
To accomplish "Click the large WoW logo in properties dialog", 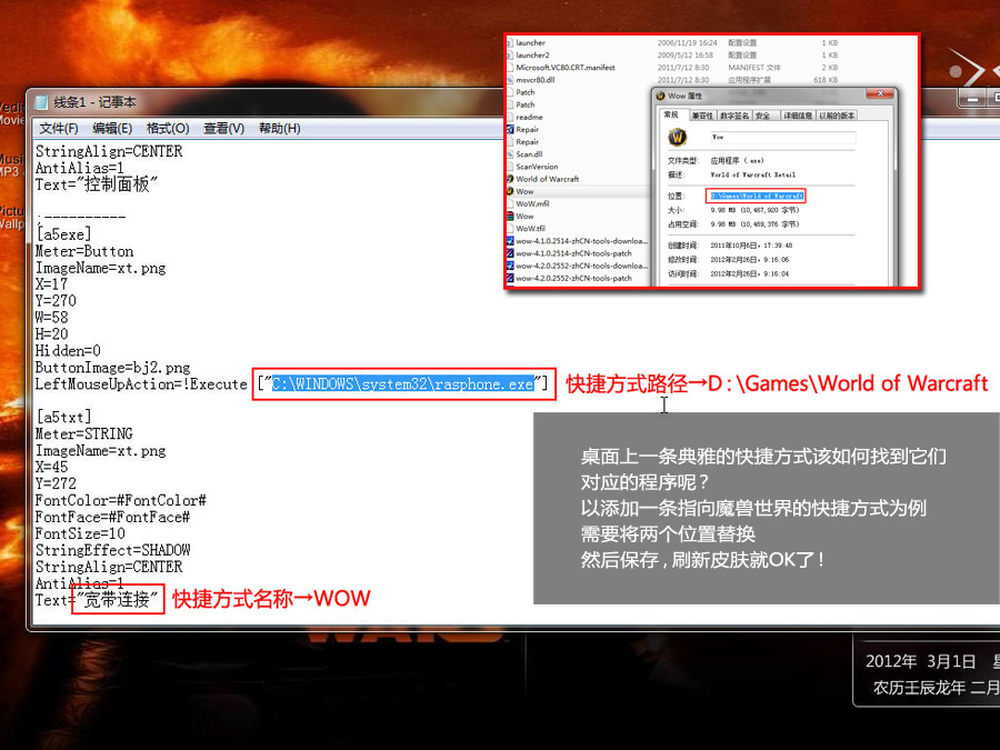I will [x=676, y=137].
